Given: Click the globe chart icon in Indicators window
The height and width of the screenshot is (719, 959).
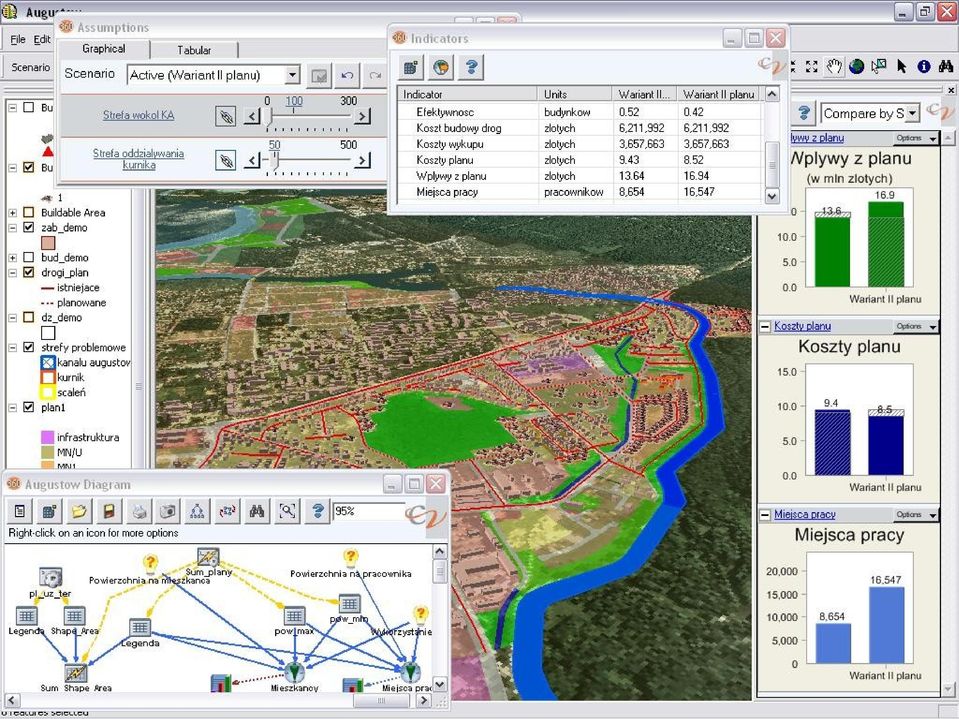Looking at the screenshot, I should pos(441,67).
